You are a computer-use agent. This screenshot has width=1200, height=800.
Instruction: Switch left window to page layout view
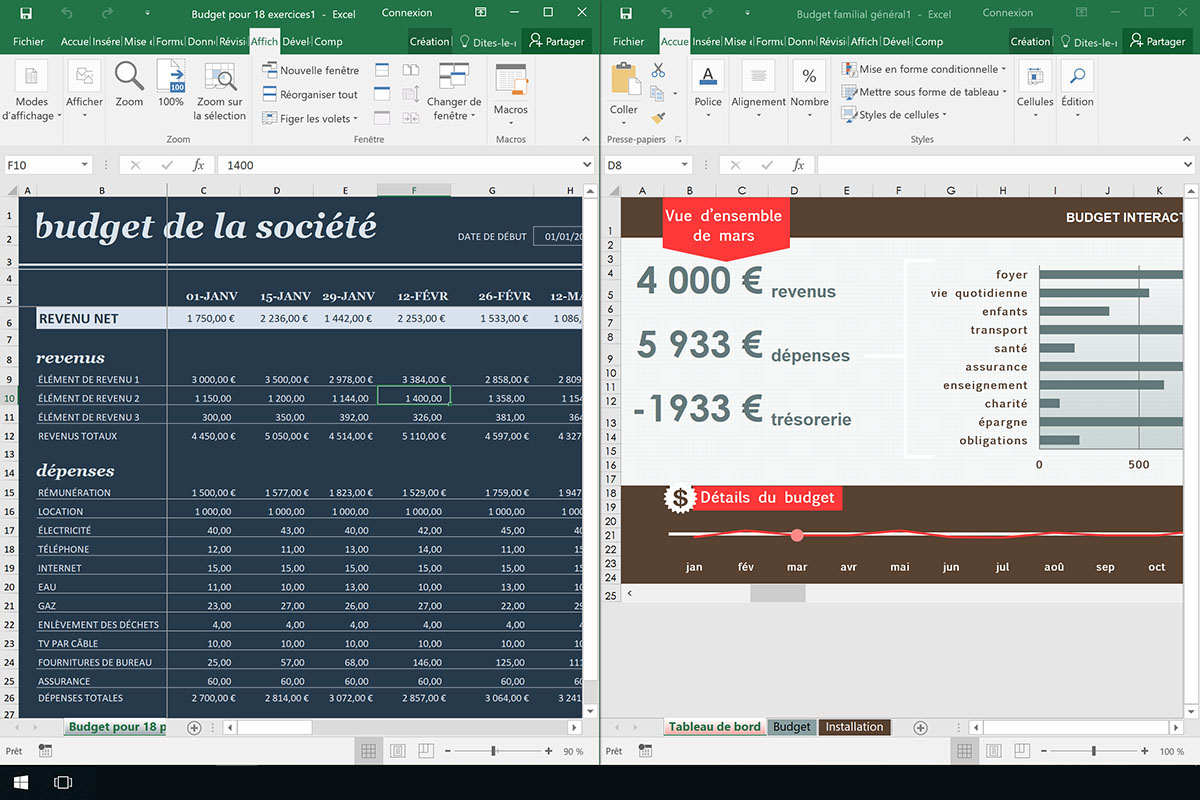point(397,751)
